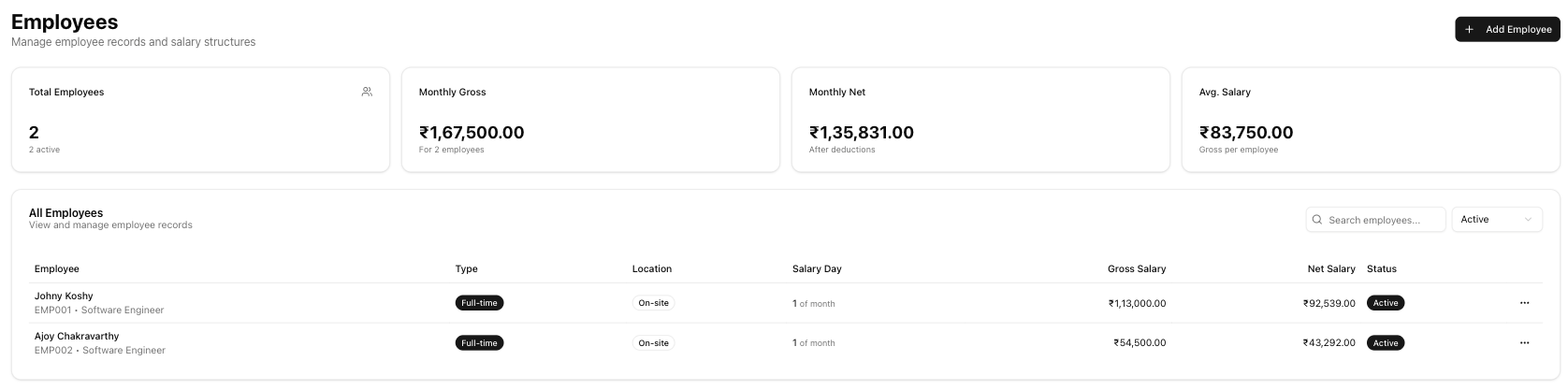
Task: Open the three-dot menu for Johny Koshy
Action: coord(1524,303)
